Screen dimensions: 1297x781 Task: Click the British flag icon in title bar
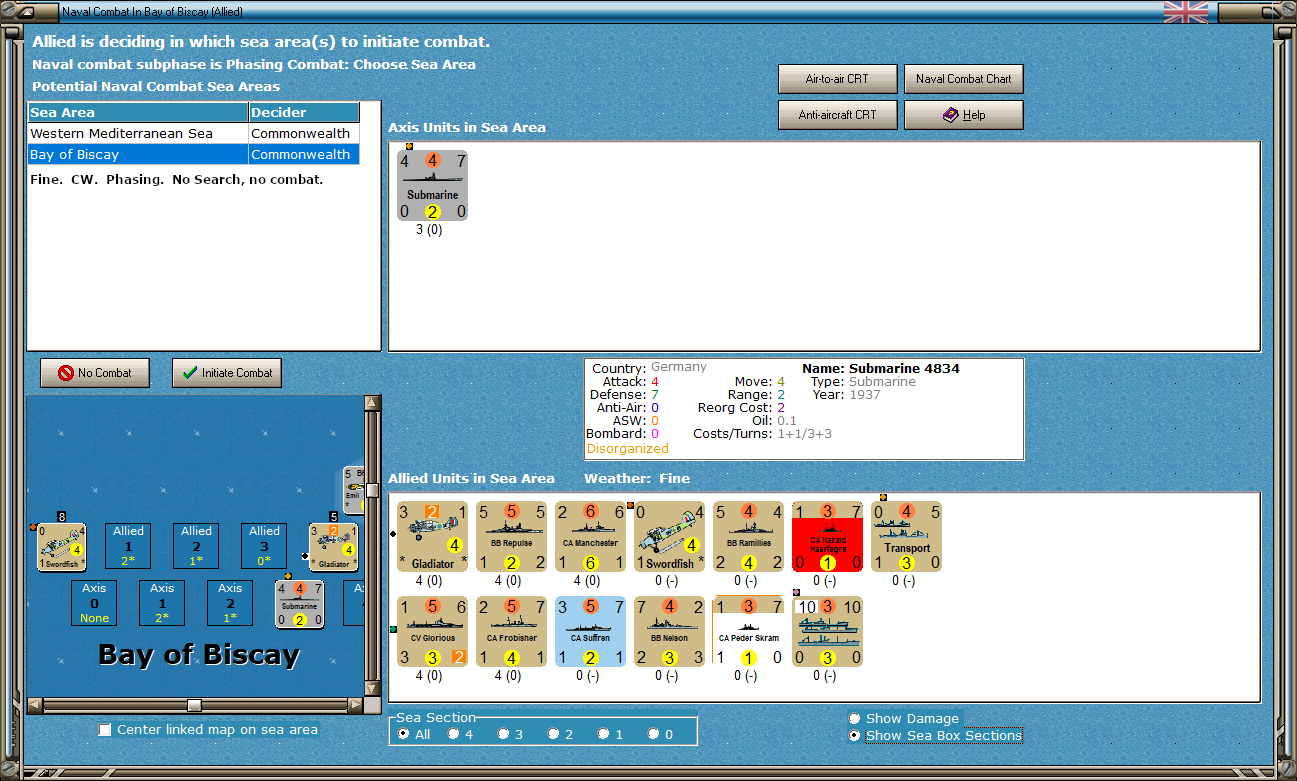click(1185, 12)
